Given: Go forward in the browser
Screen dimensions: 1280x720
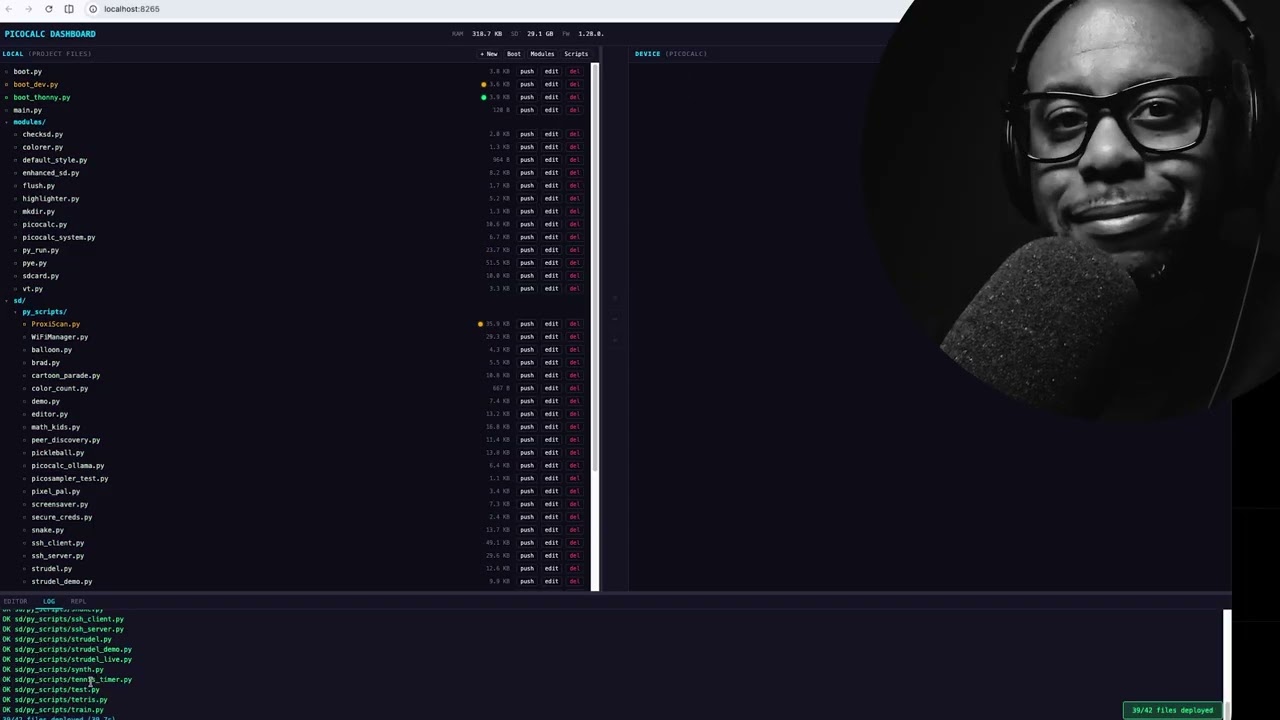Looking at the screenshot, I should tap(28, 9).
